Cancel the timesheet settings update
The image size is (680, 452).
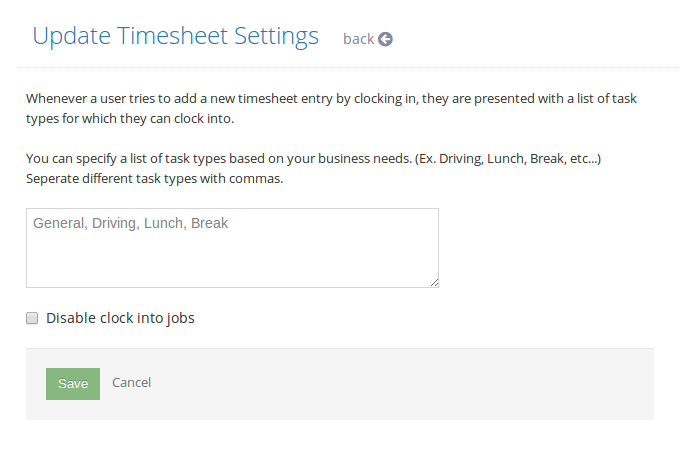[x=131, y=383]
